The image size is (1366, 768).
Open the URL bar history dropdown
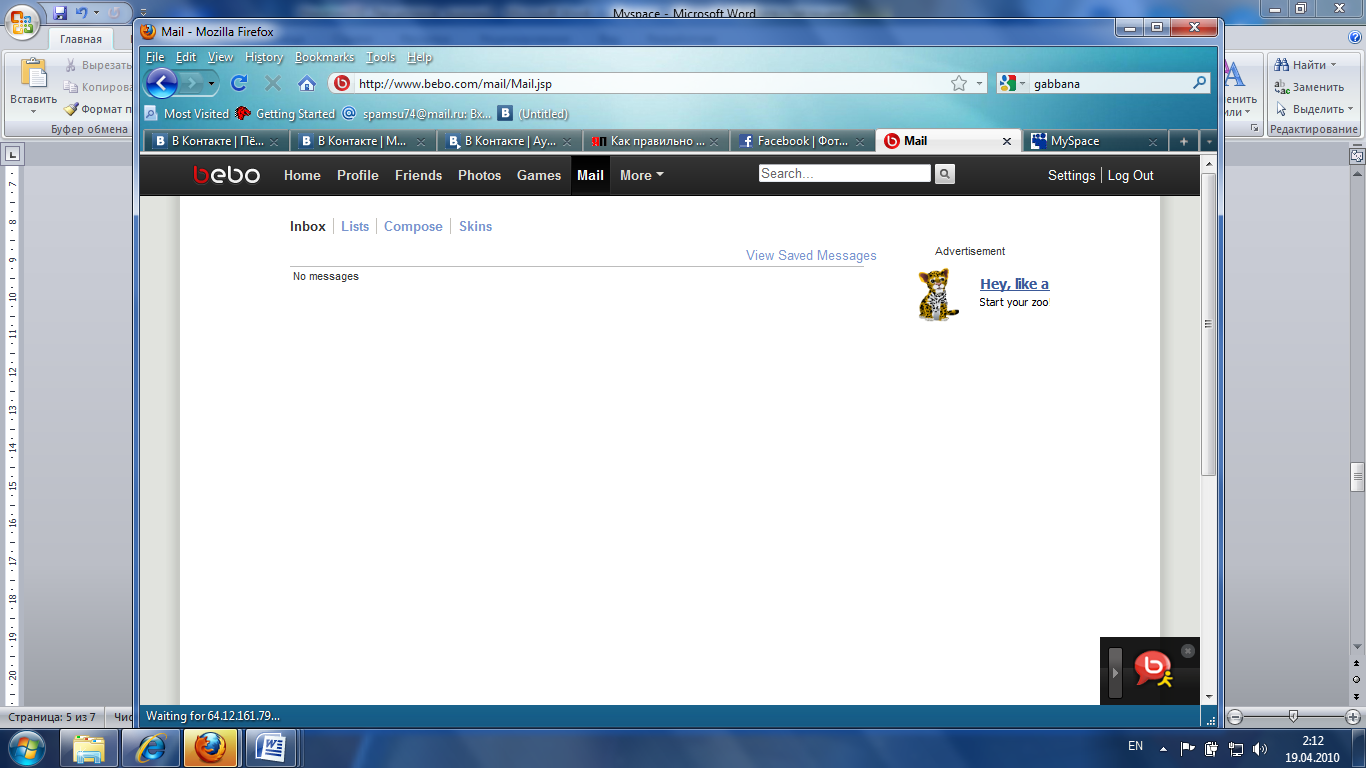click(x=980, y=83)
